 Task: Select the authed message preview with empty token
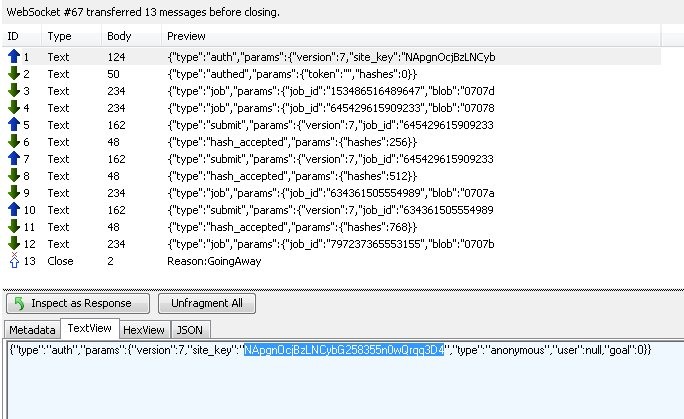292,74
